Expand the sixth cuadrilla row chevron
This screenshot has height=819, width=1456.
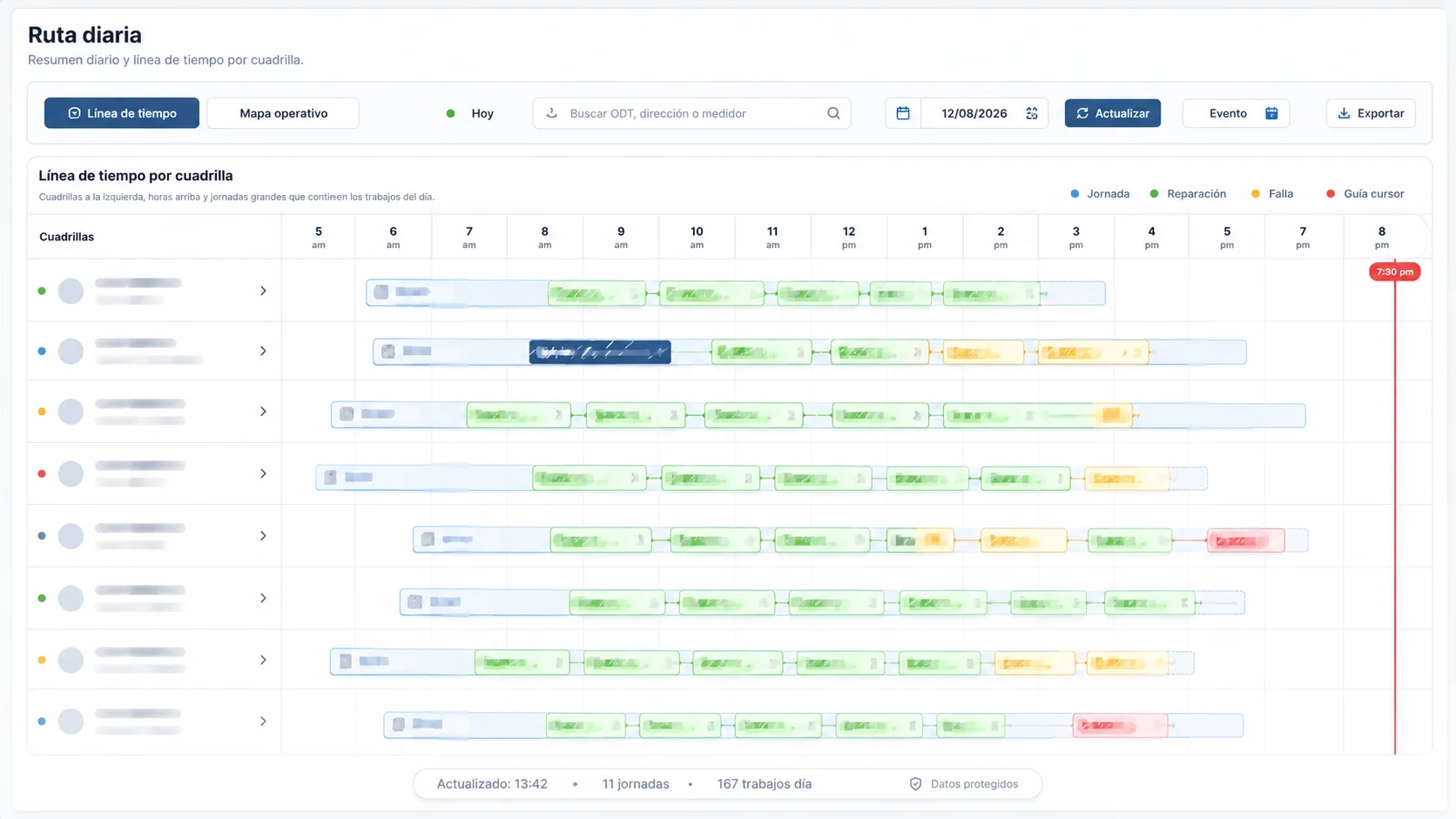pos(263,598)
